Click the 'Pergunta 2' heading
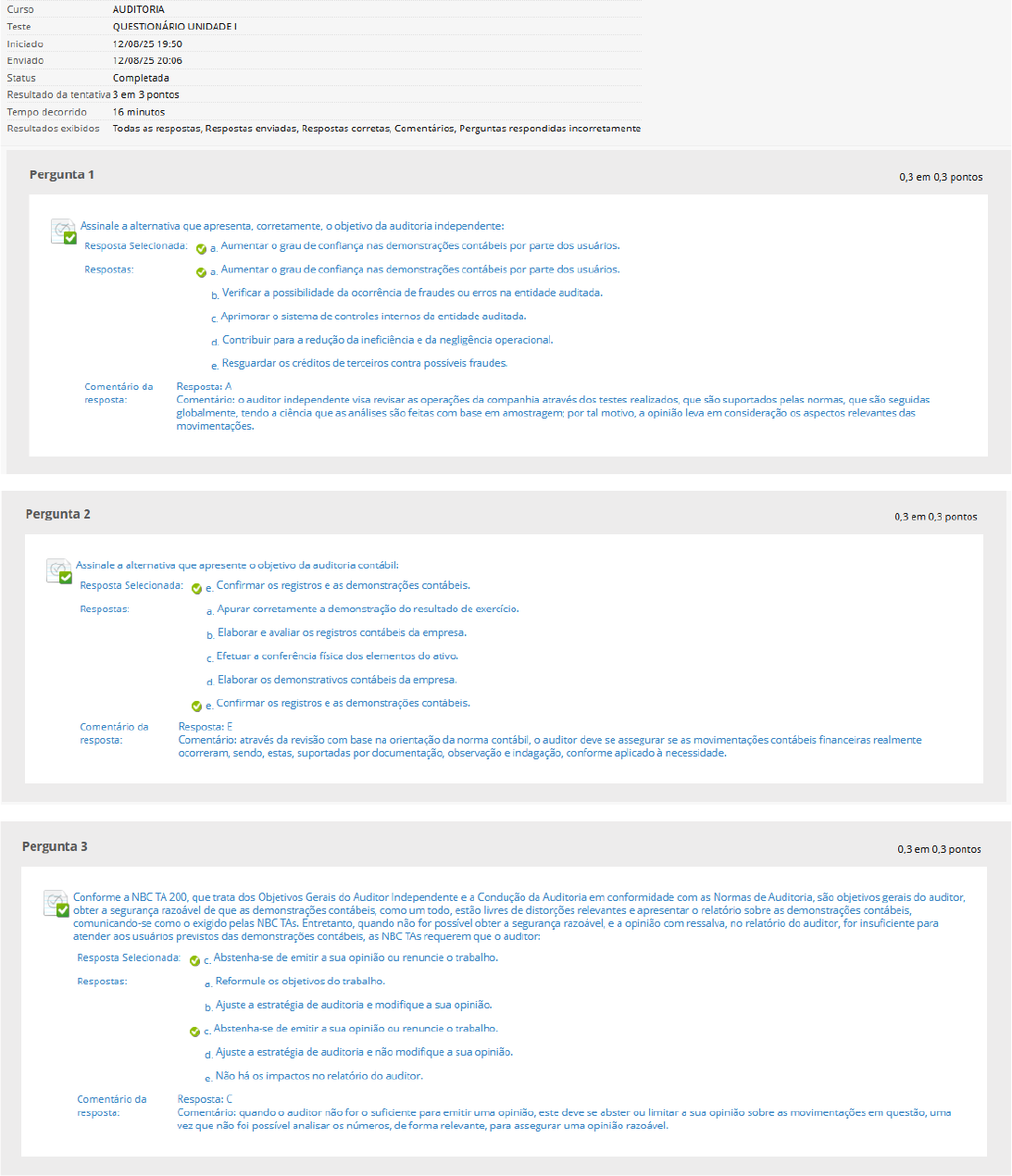Viewport: 1012px width, 1176px height. [58, 514]
